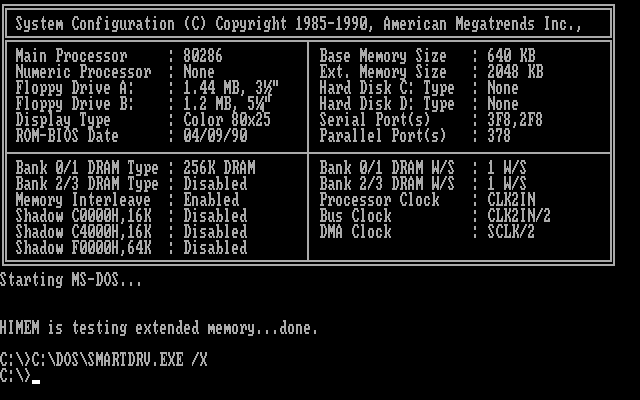Select the '1.2 MB, 5¼"' value

227,104
